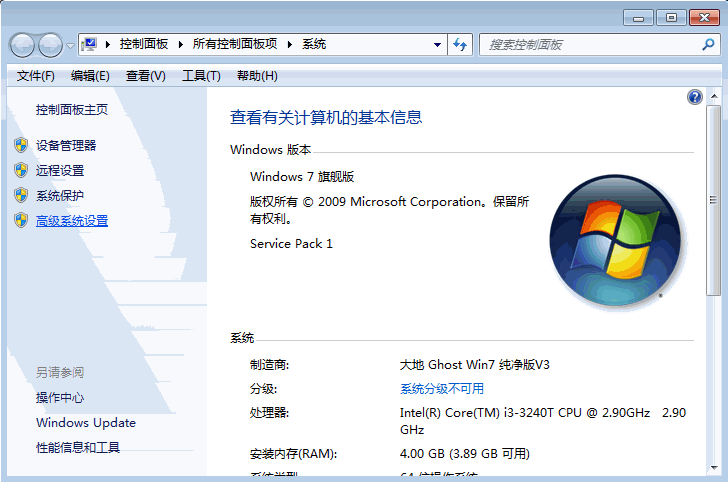Open 远程设置 link
Viewport: 728px width, 482px height.
[x=60, y=170]
